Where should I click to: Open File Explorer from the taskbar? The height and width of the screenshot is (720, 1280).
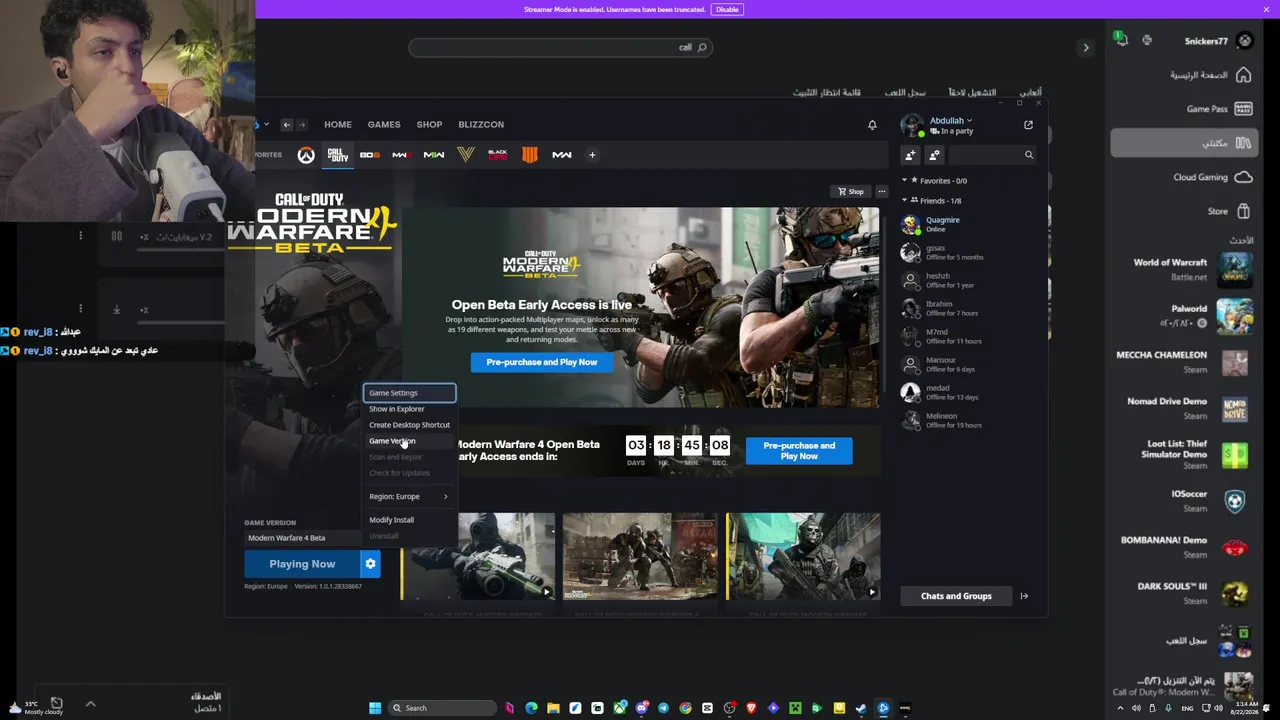pyautogui.click(x=553, y=708)
